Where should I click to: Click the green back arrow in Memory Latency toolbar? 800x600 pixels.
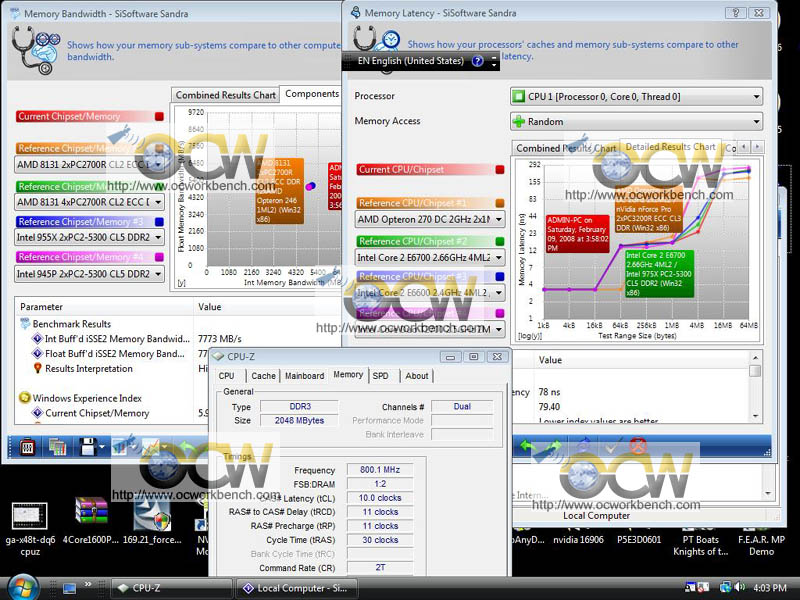point(528,447)
